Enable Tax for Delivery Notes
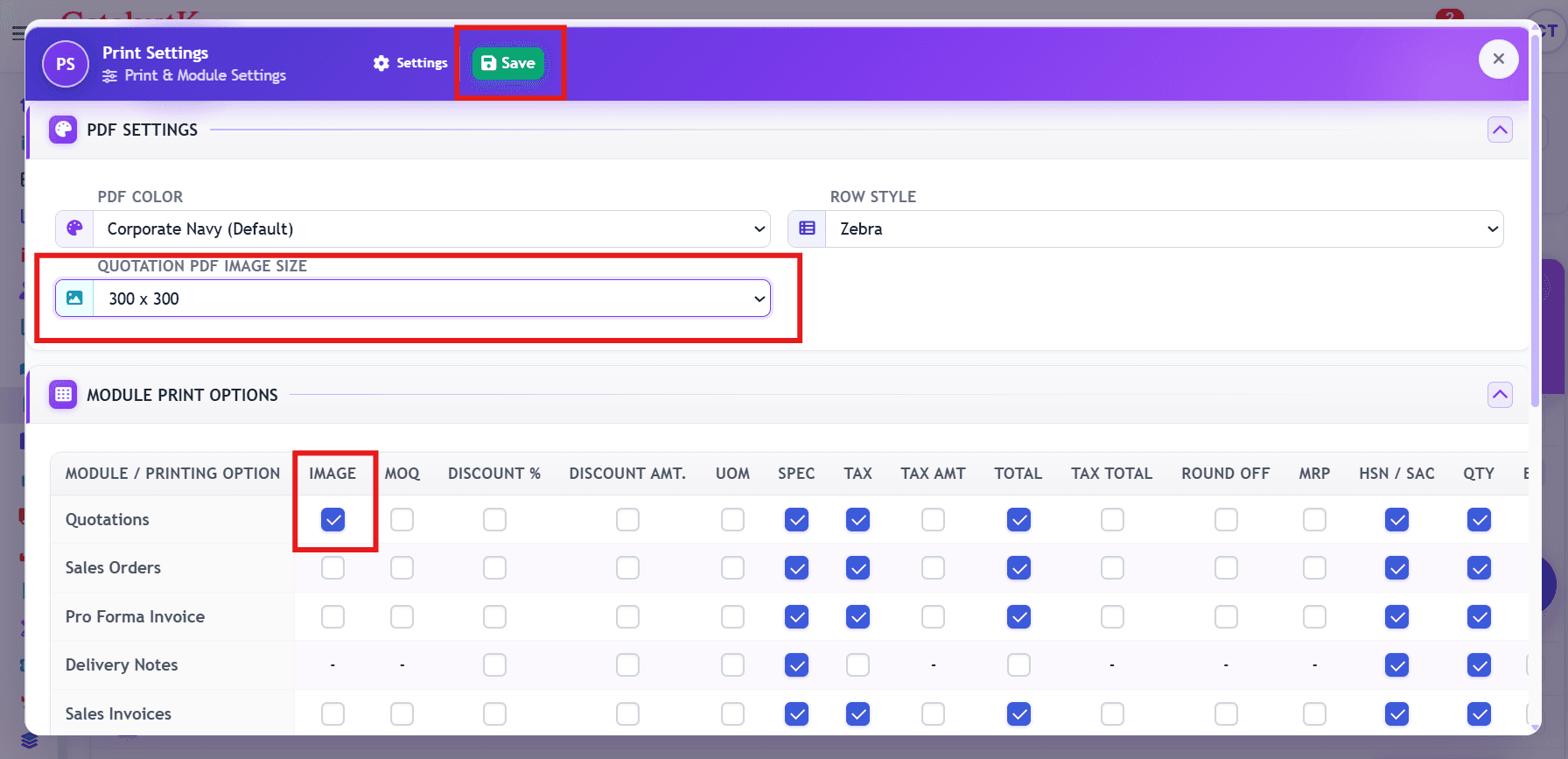This screenshot has width=1568, height=759. pos(858,665)
